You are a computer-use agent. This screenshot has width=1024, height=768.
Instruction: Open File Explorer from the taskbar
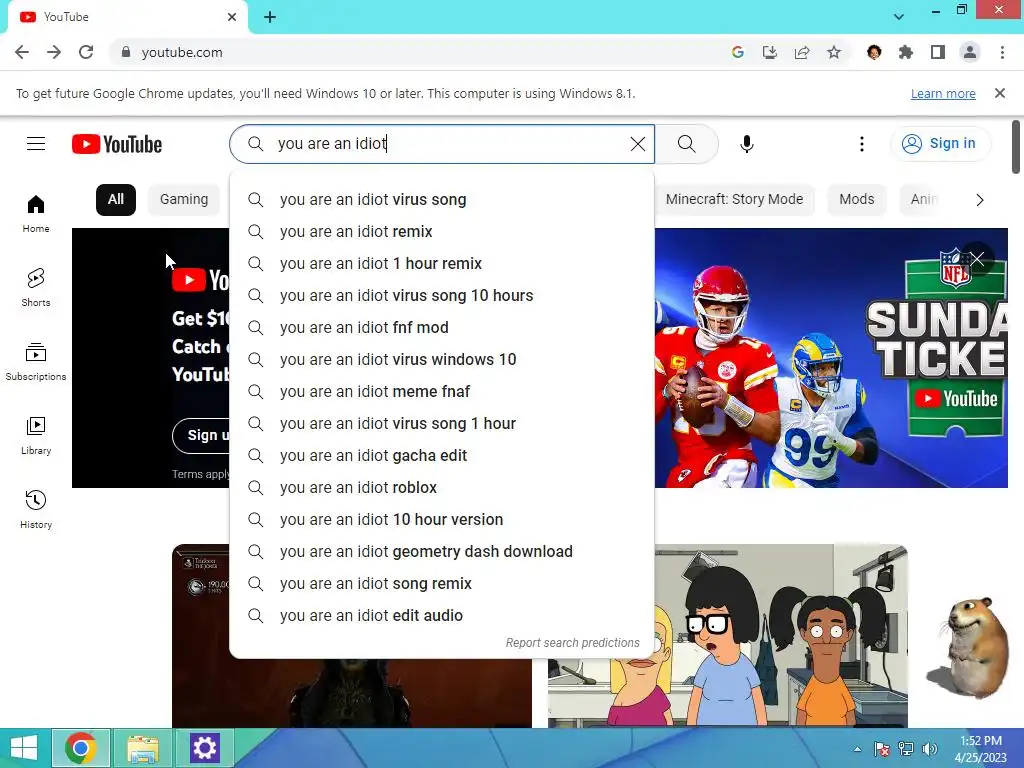[143, 748]
